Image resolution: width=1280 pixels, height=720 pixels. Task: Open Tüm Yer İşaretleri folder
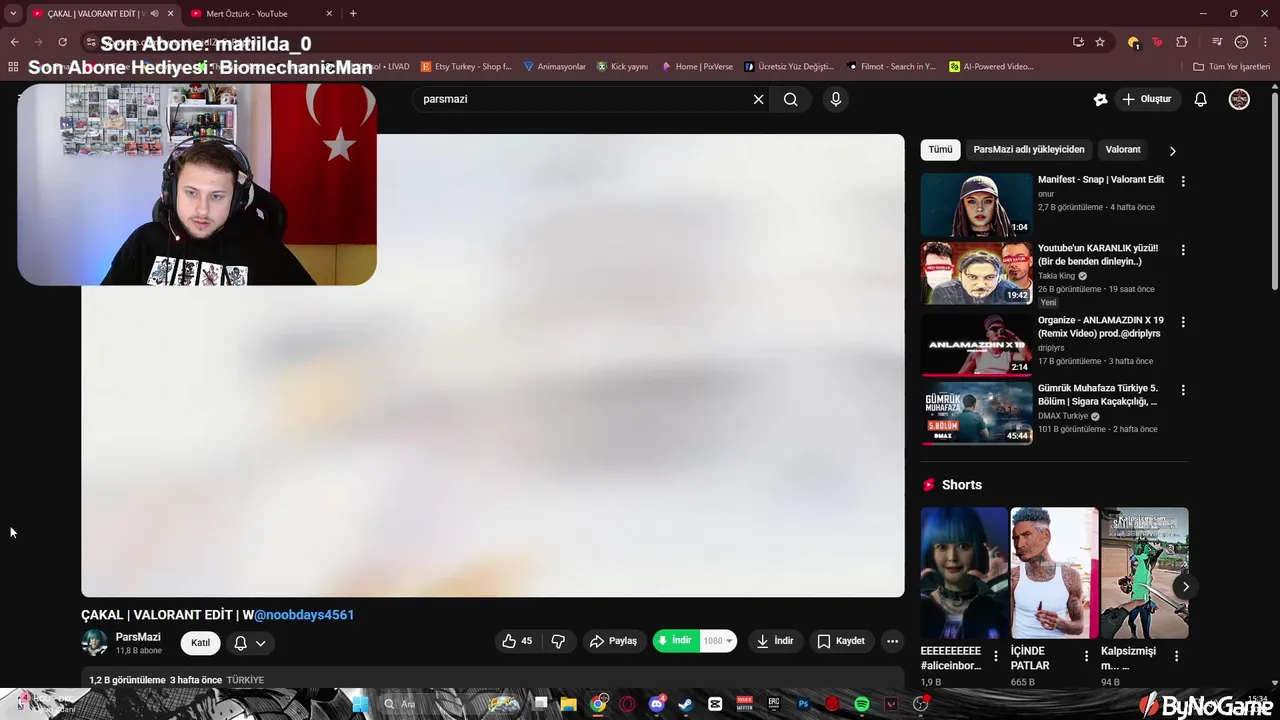click(1232, 67)
